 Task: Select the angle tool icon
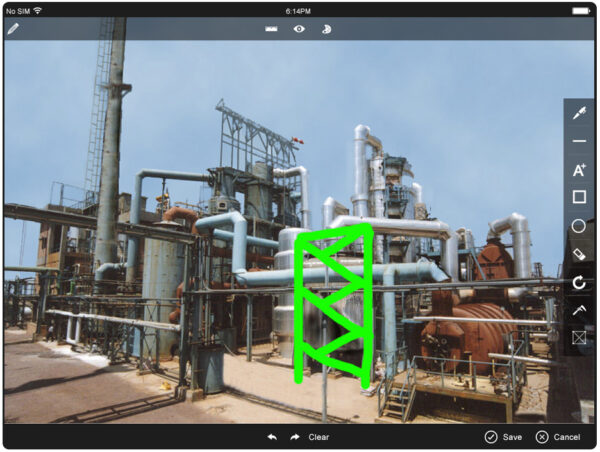[579, 310]
